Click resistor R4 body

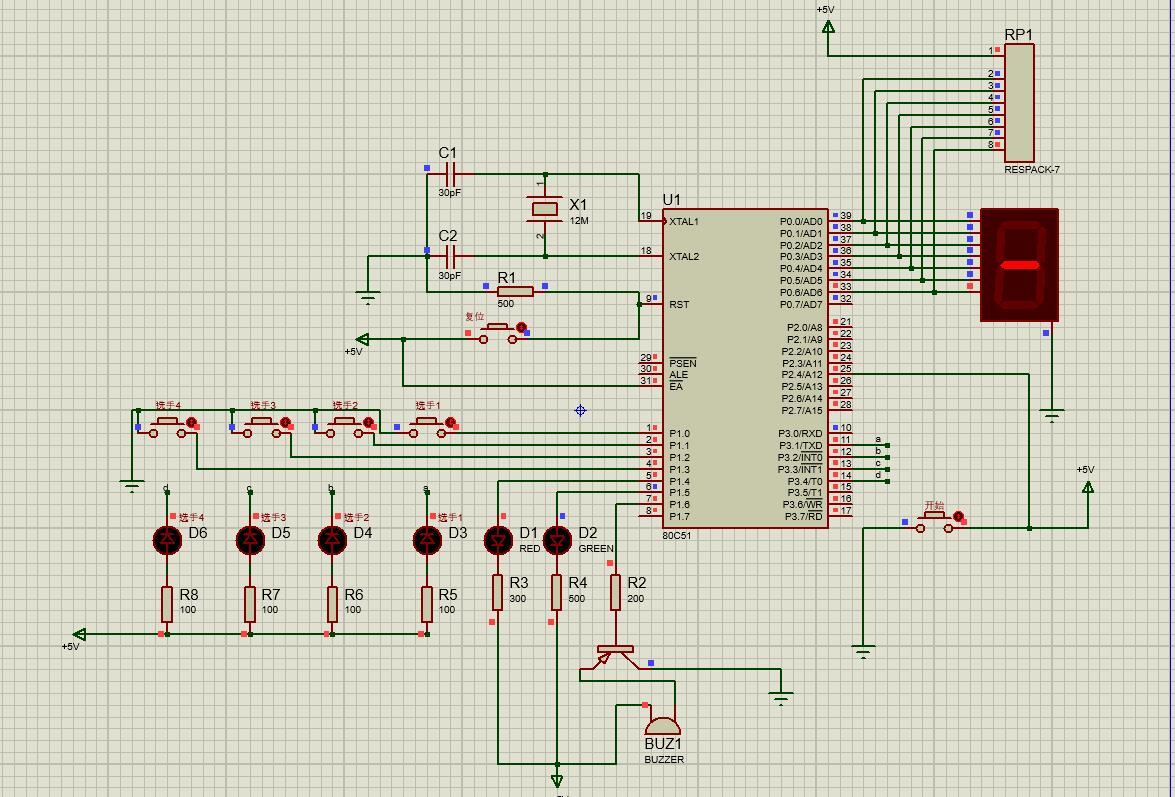coord(557,593)
